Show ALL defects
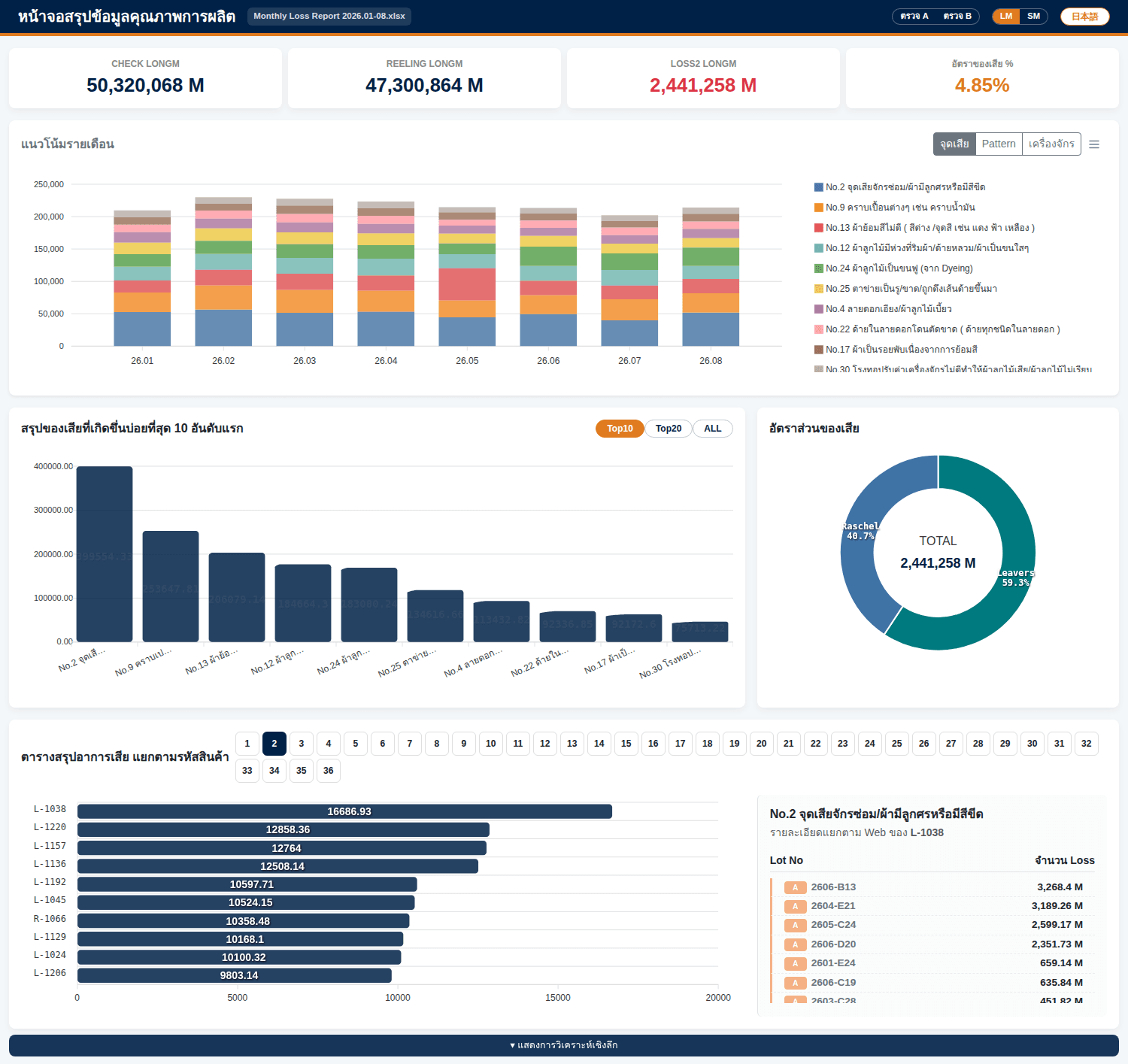The height and width of the screenshot is (1064, 1128). [x=713, y=429]
